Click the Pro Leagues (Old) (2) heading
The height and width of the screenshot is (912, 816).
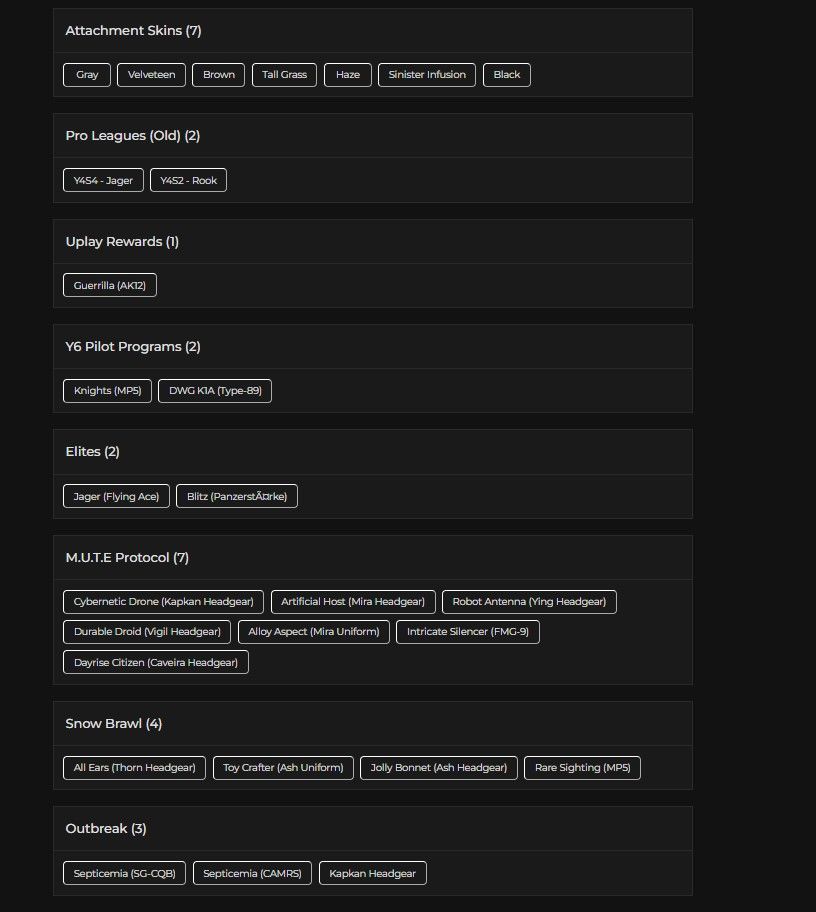click(x=133, y=136)
